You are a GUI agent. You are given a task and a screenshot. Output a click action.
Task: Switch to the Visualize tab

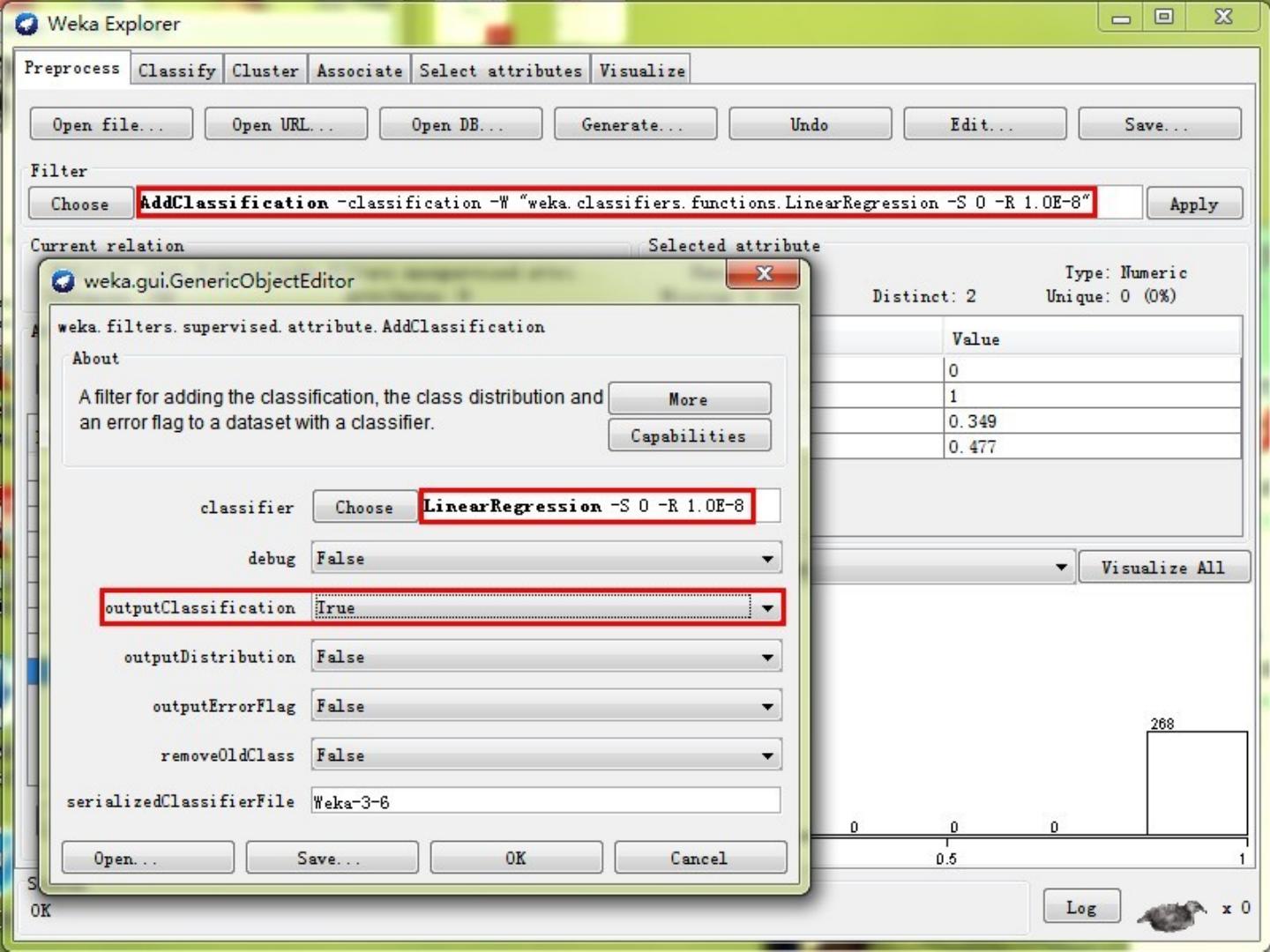[x=642, y=71]
